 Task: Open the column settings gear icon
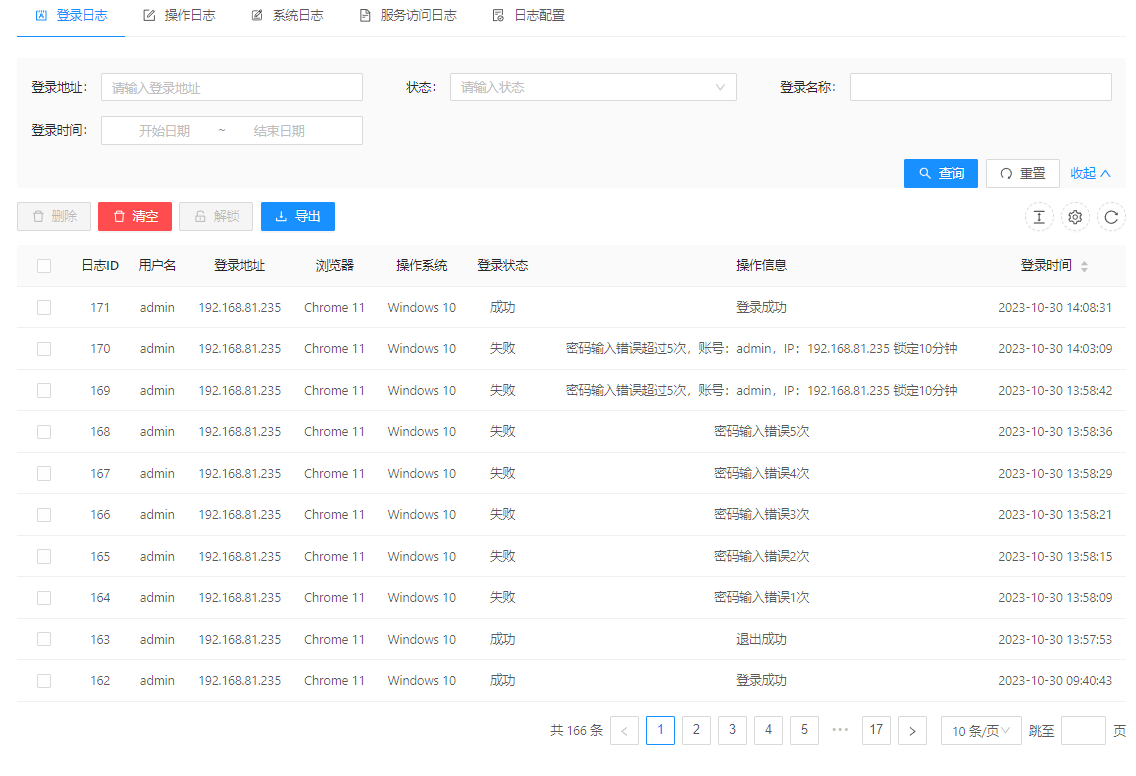pos(1075,217)
